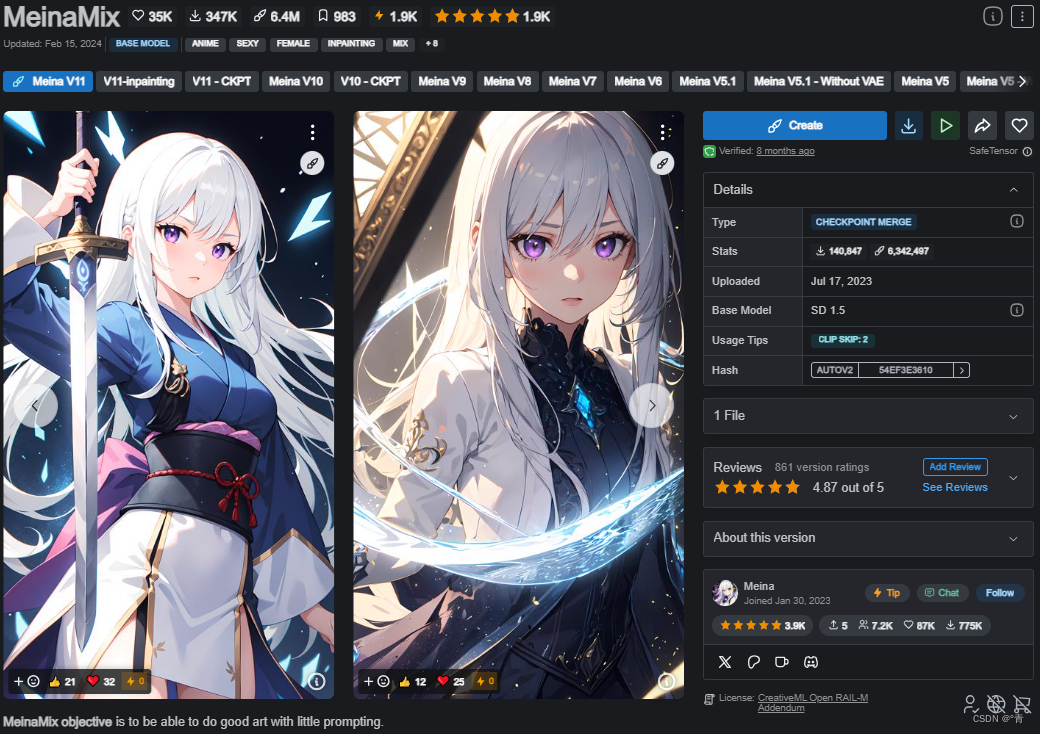Click the BASE MODEL tag
Image resolution: width=1040 pixels, height=734 pixels.
click(143, 44)
